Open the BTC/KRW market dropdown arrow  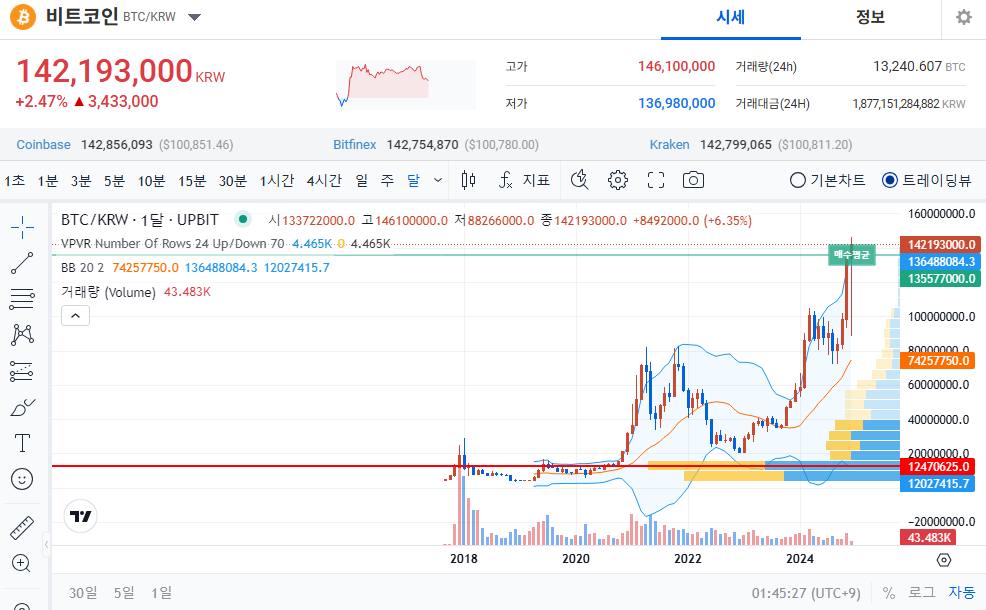point(194,18)
